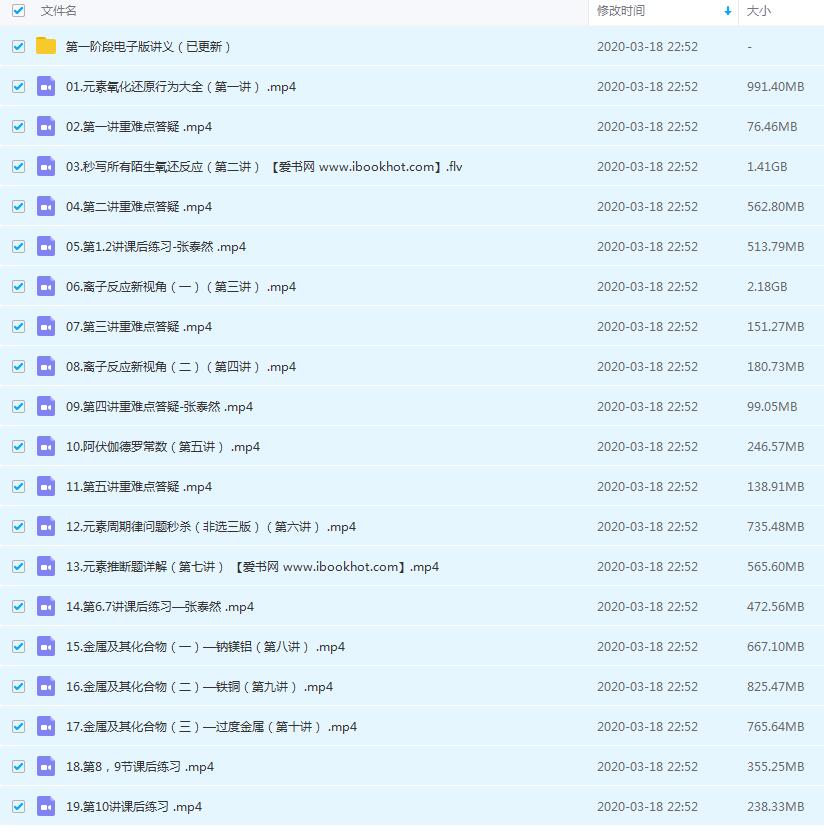Click video icon for 16.金属及其化合物（二）

click(x=46, y=686)
